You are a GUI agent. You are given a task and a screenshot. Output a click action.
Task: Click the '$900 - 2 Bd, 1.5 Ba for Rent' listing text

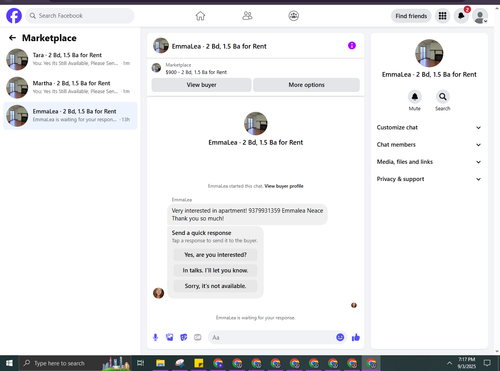pos(196,72)
